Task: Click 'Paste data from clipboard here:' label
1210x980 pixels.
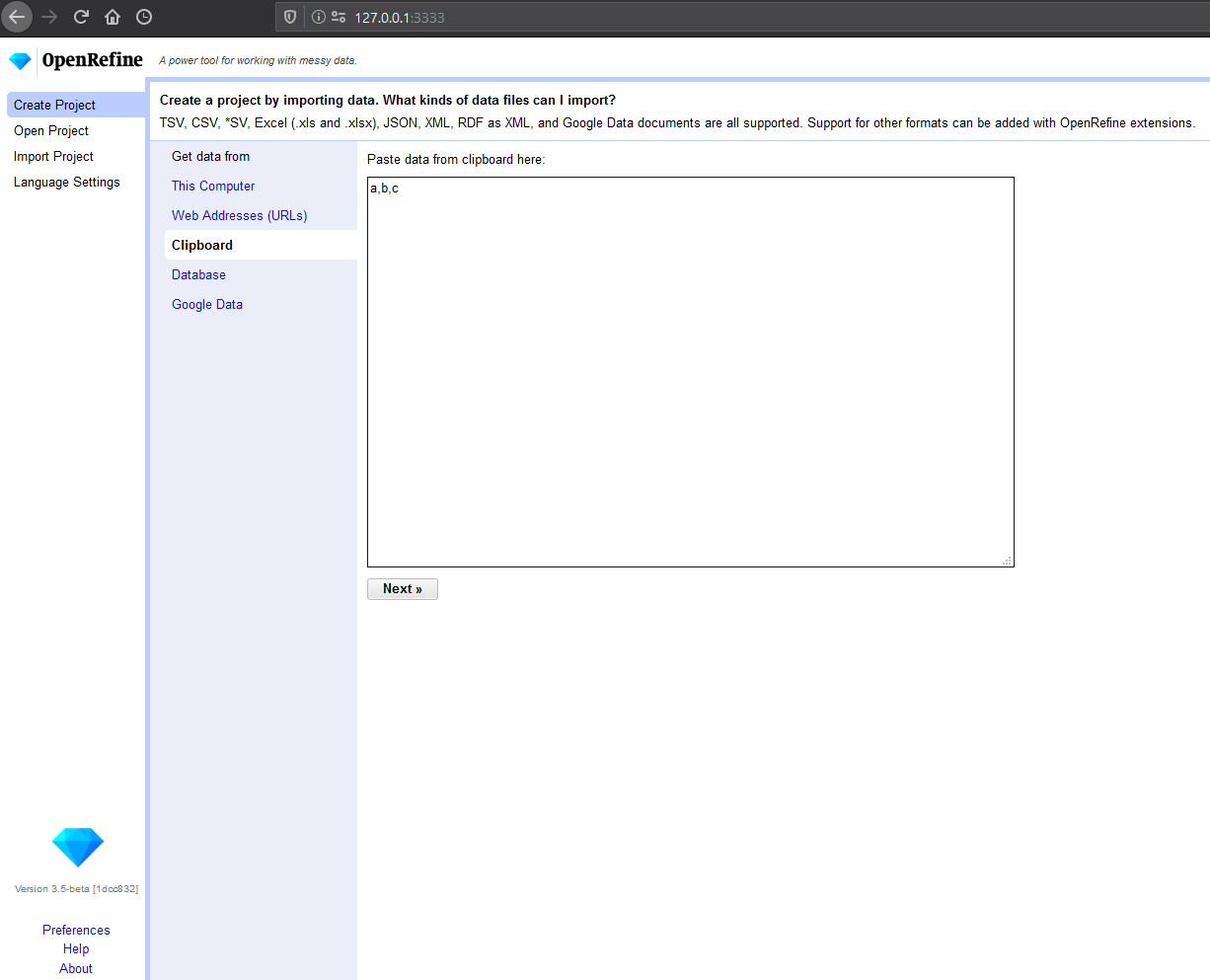Action: tap(456, 159)
